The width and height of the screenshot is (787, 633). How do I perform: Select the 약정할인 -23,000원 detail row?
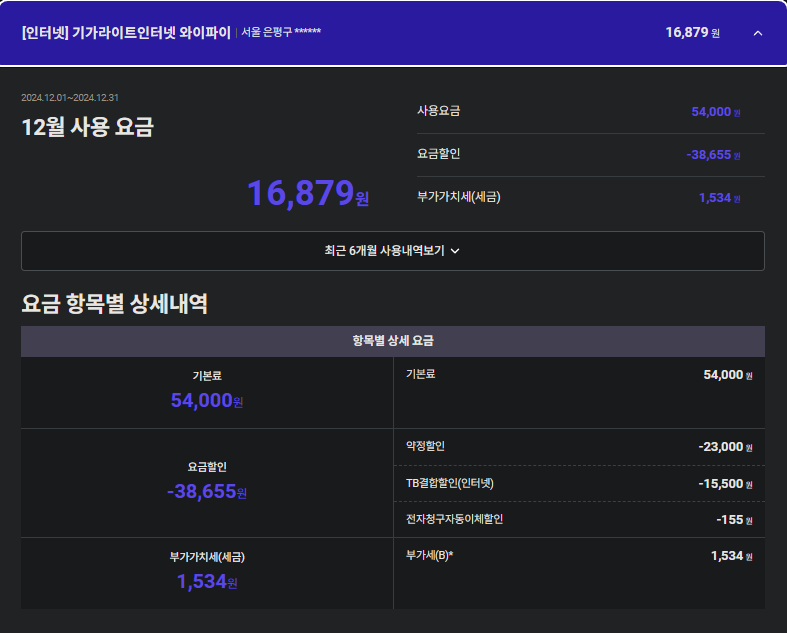coord(579,447)
